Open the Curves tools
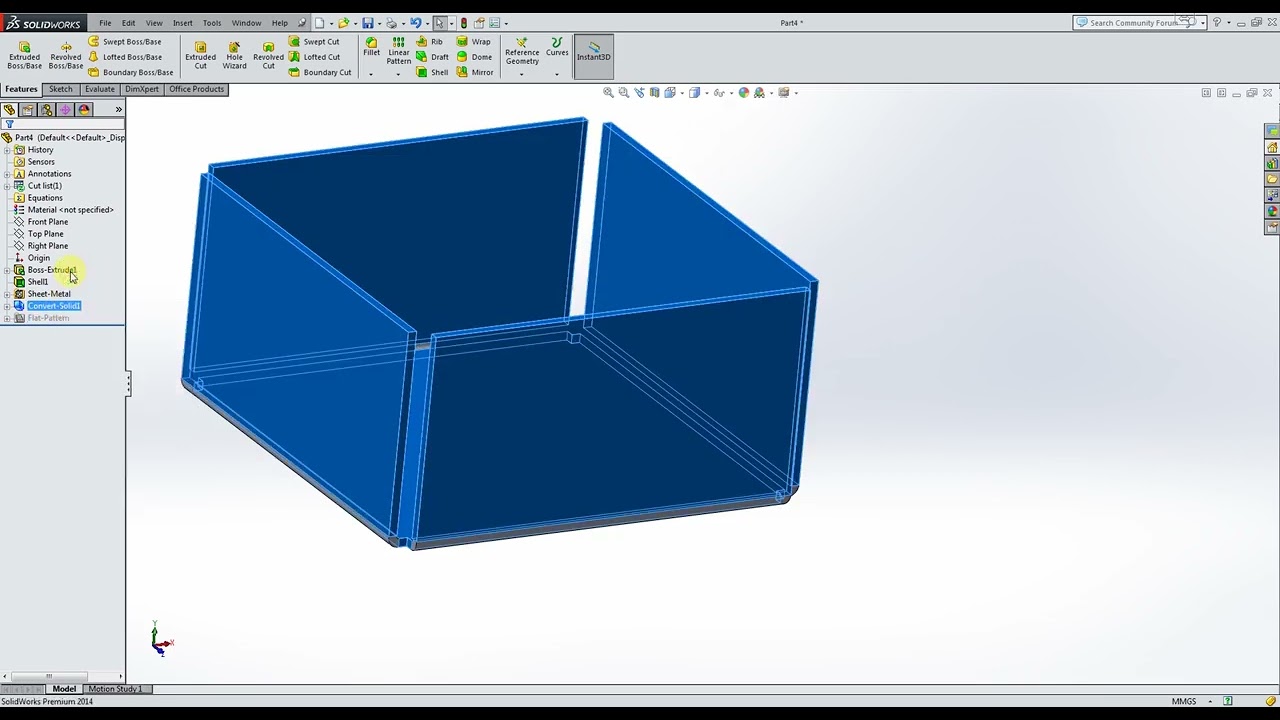 [x=557, y=47]
